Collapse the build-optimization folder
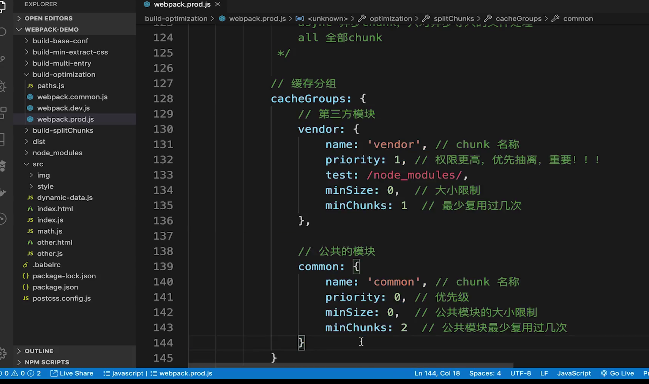 click(x=75, y=74)
